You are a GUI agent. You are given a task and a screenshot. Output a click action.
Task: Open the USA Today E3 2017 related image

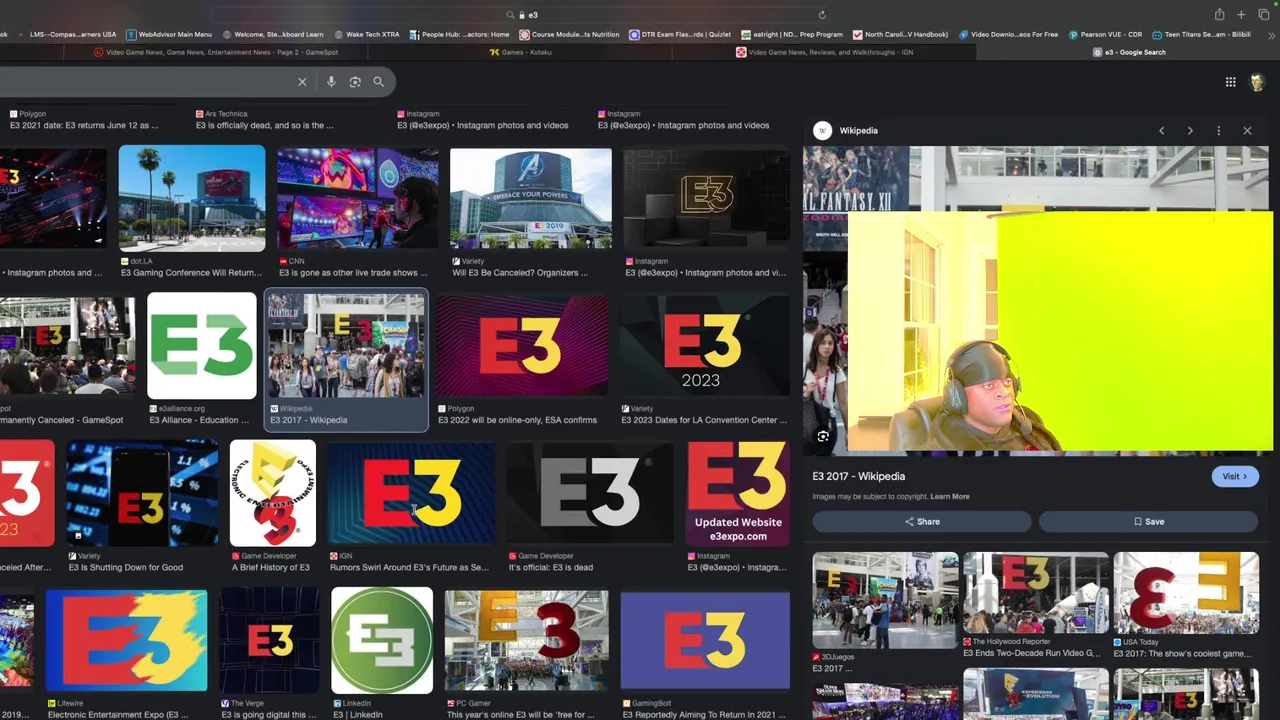[1186, 594]
